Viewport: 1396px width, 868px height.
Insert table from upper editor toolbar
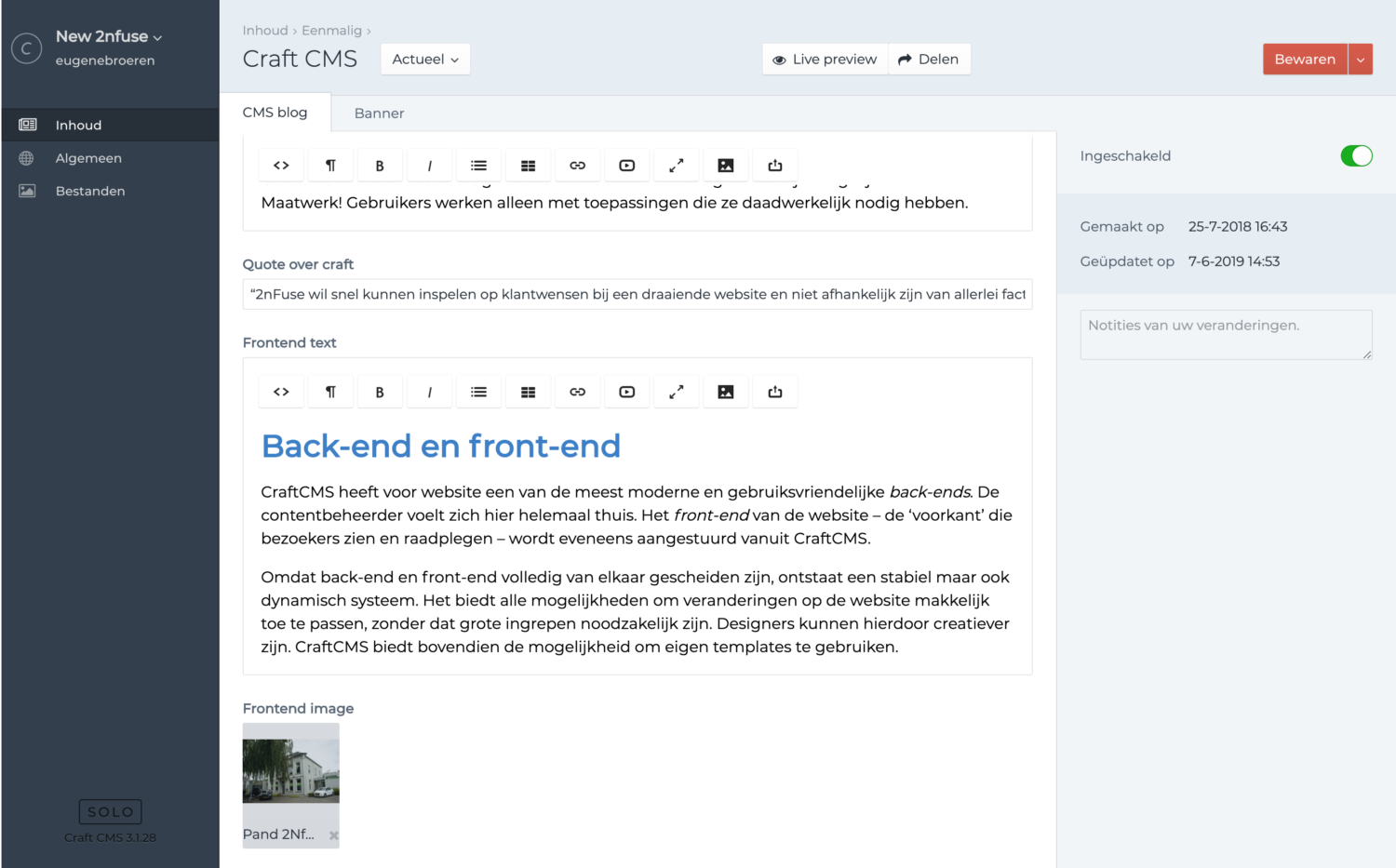[x=528, y=166]
